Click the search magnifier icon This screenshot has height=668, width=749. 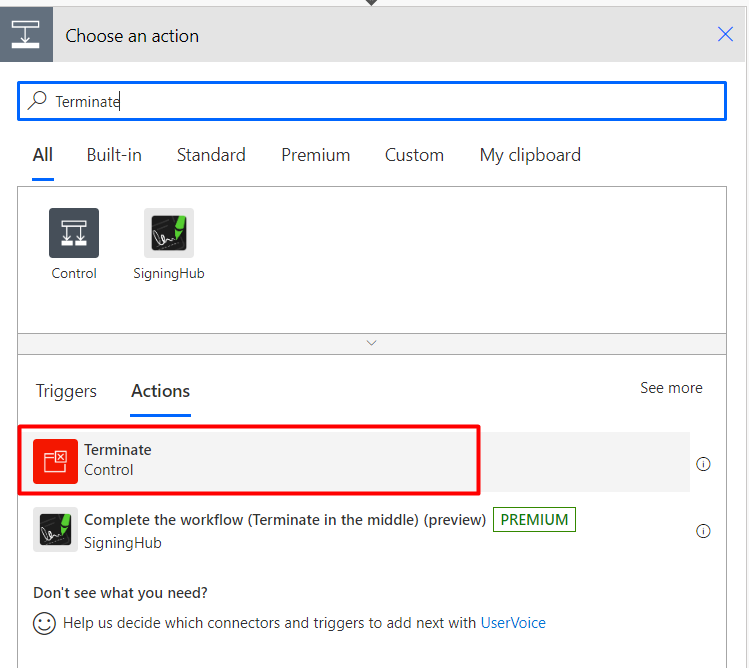click(37, 101)
